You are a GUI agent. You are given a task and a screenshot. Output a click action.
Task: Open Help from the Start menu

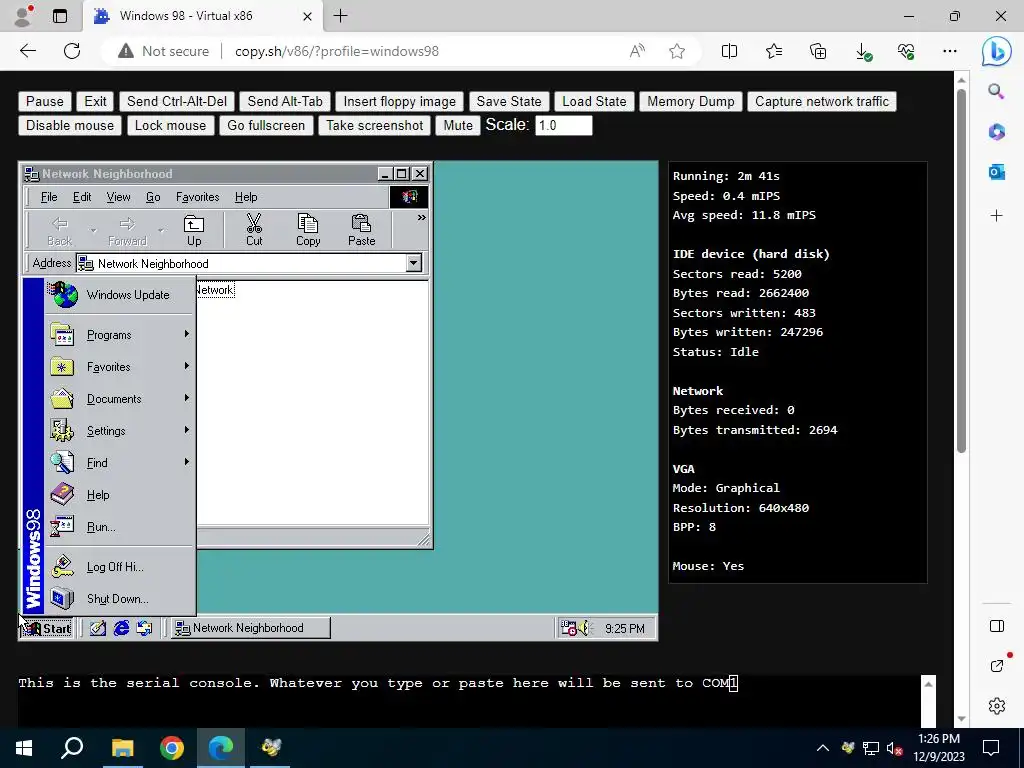pos(120,494)
